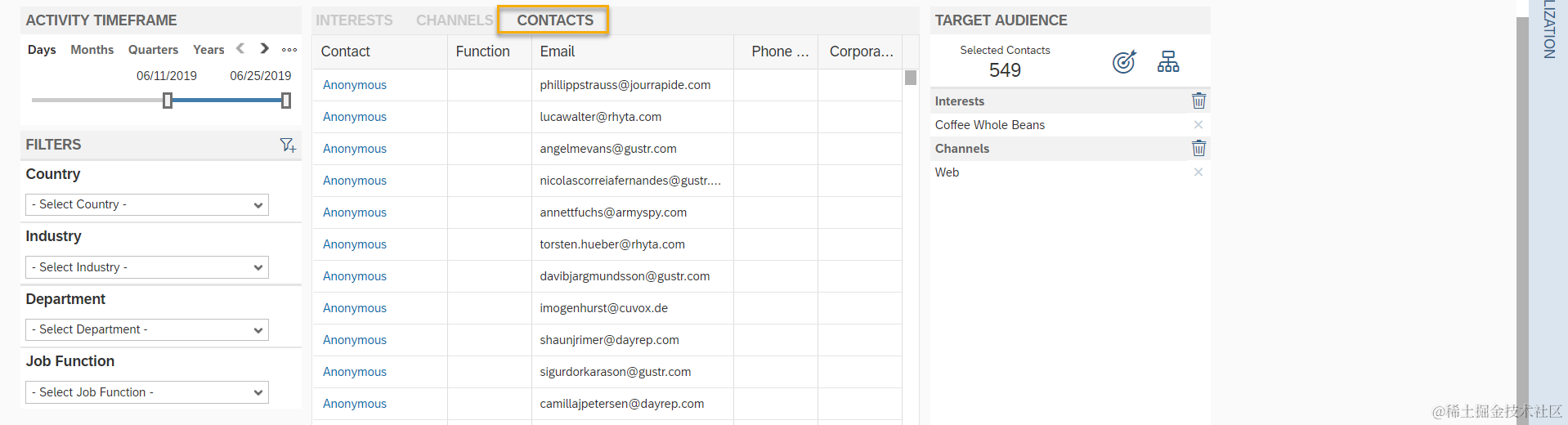The image size is (1568, 425).
Task: Switch to the Channels tab
Action: tap(455, 20)
